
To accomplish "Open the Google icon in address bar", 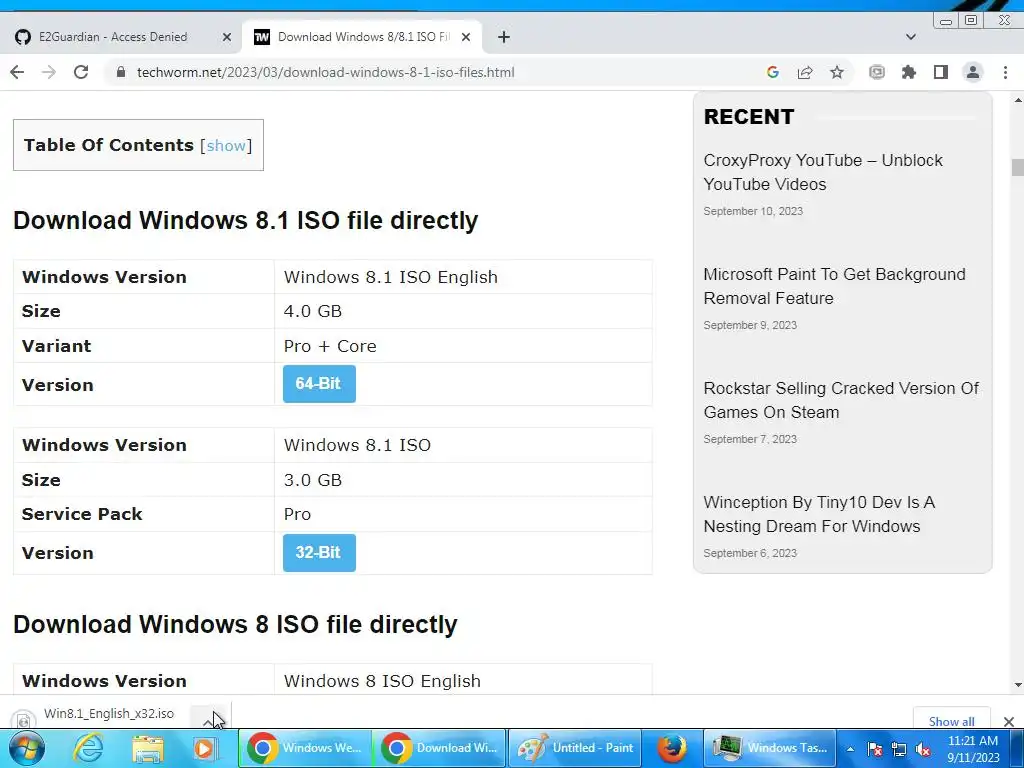I will tap(773, 72).
